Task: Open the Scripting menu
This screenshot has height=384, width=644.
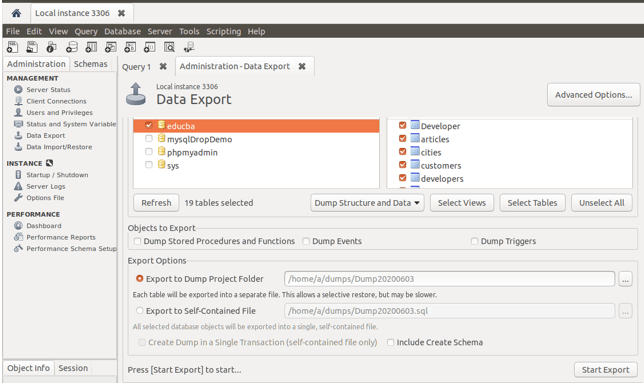Action: pyautogui.click(x=224, y=32)
